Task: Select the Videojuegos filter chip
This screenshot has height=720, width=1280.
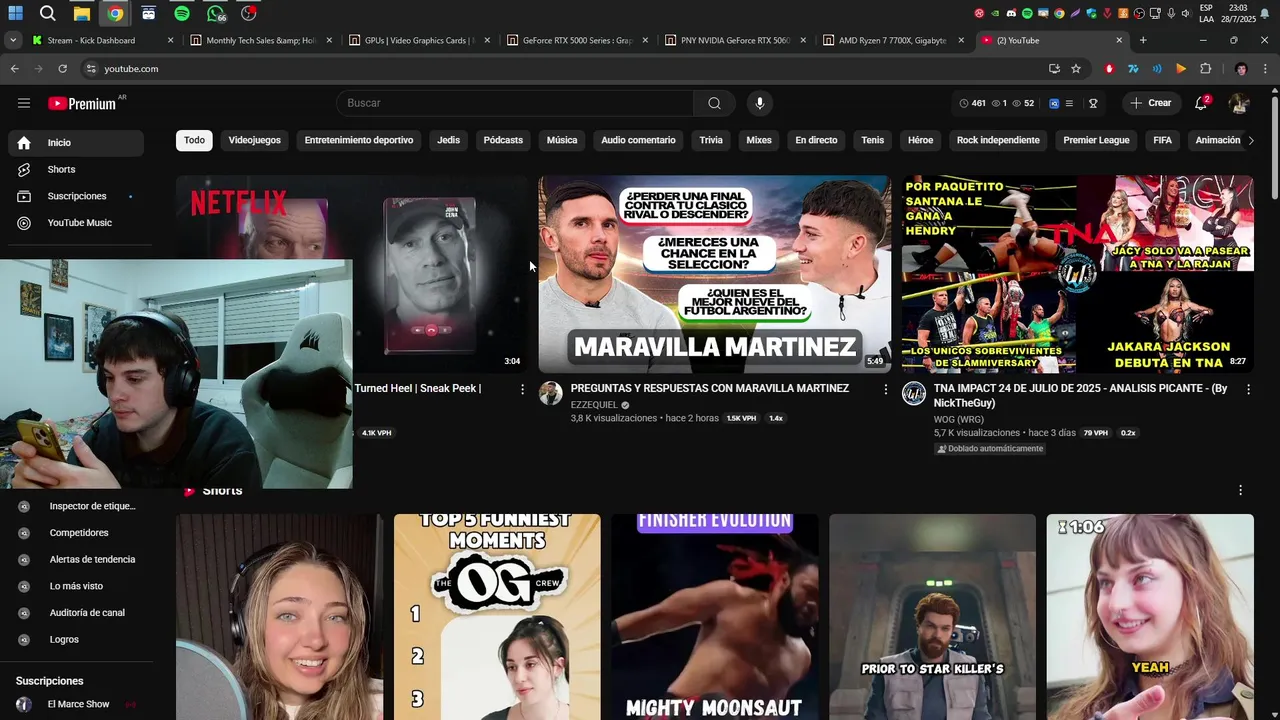Action: [254, 140]
